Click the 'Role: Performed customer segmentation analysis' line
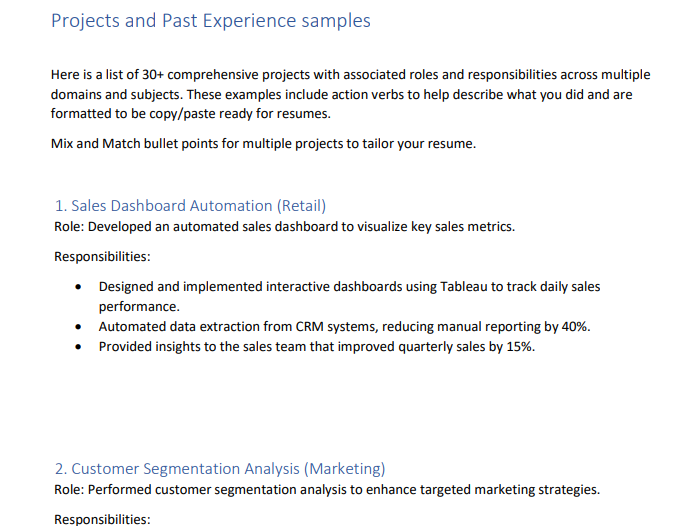The width and height of the screenshot is (675, 526). pyautogui.click(x=326, y=489)
